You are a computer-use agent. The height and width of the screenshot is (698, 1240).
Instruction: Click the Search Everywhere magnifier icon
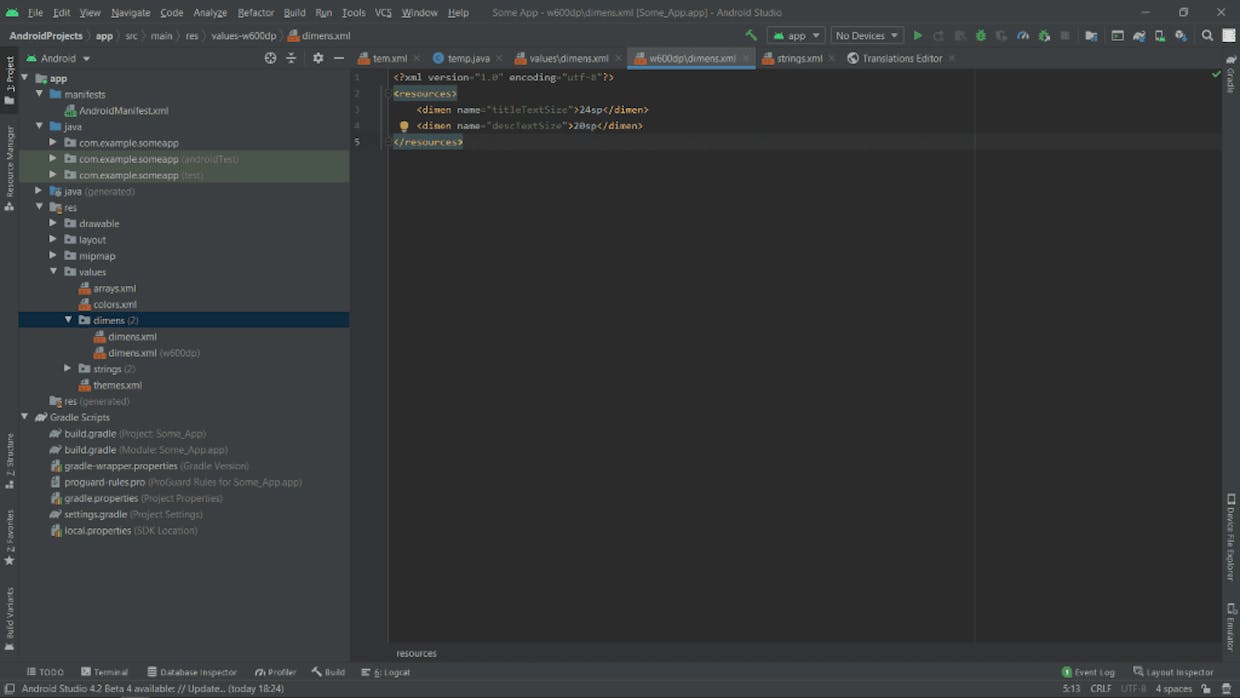click(1207, 35)
